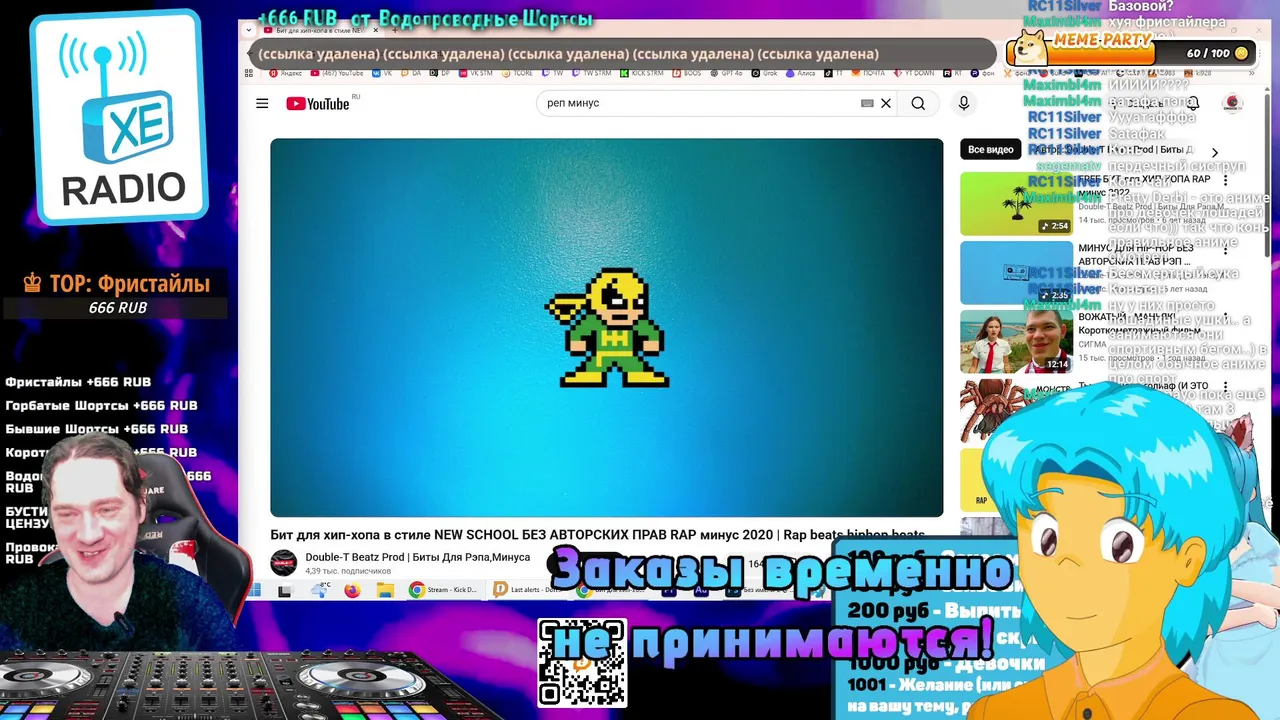
Task: Open the weather widget showing 8°C
Action: pos(322,590)
